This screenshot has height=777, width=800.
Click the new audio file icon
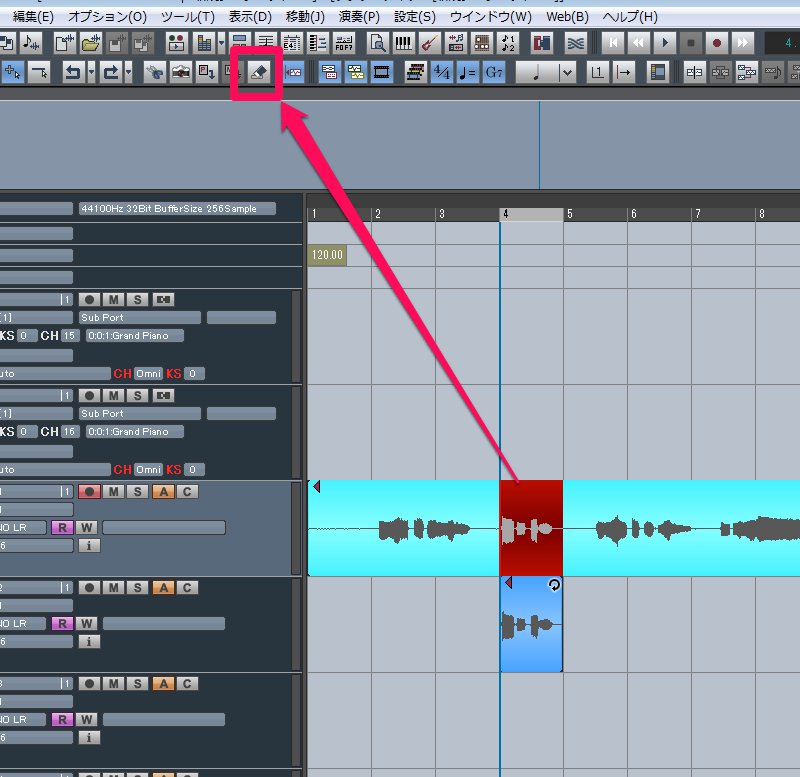[x=64, y=43]
